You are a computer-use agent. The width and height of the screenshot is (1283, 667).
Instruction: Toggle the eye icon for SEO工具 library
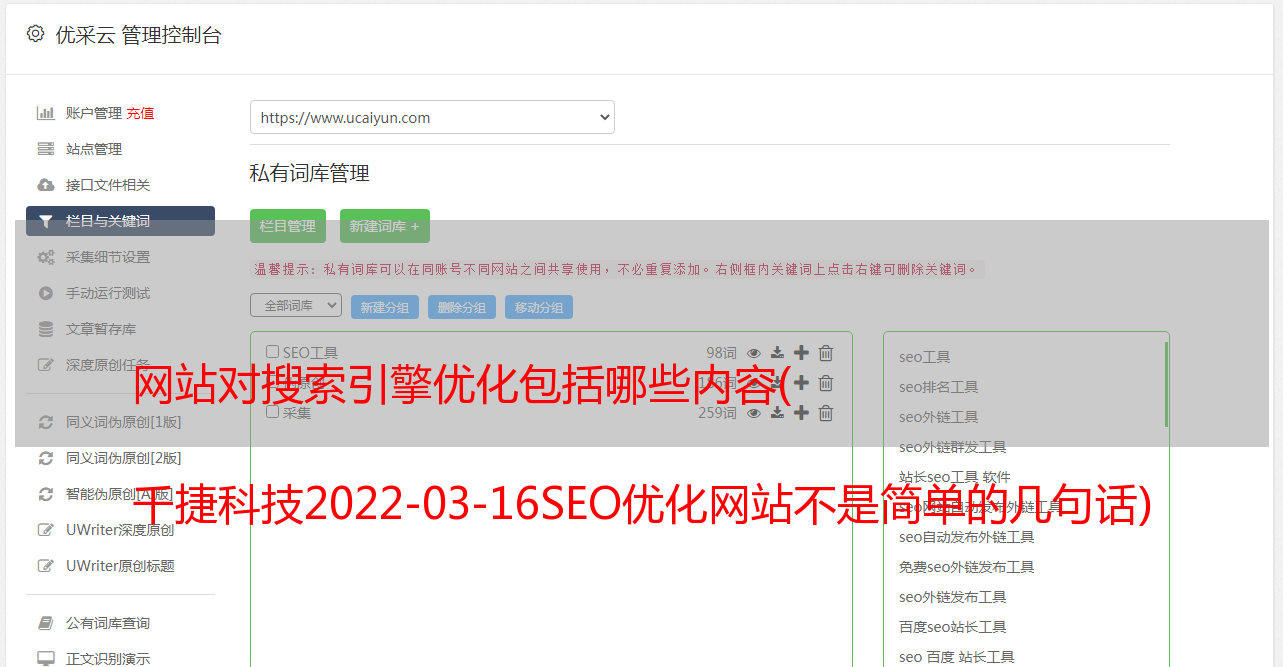pyautogui.click(x=754, y=353)
